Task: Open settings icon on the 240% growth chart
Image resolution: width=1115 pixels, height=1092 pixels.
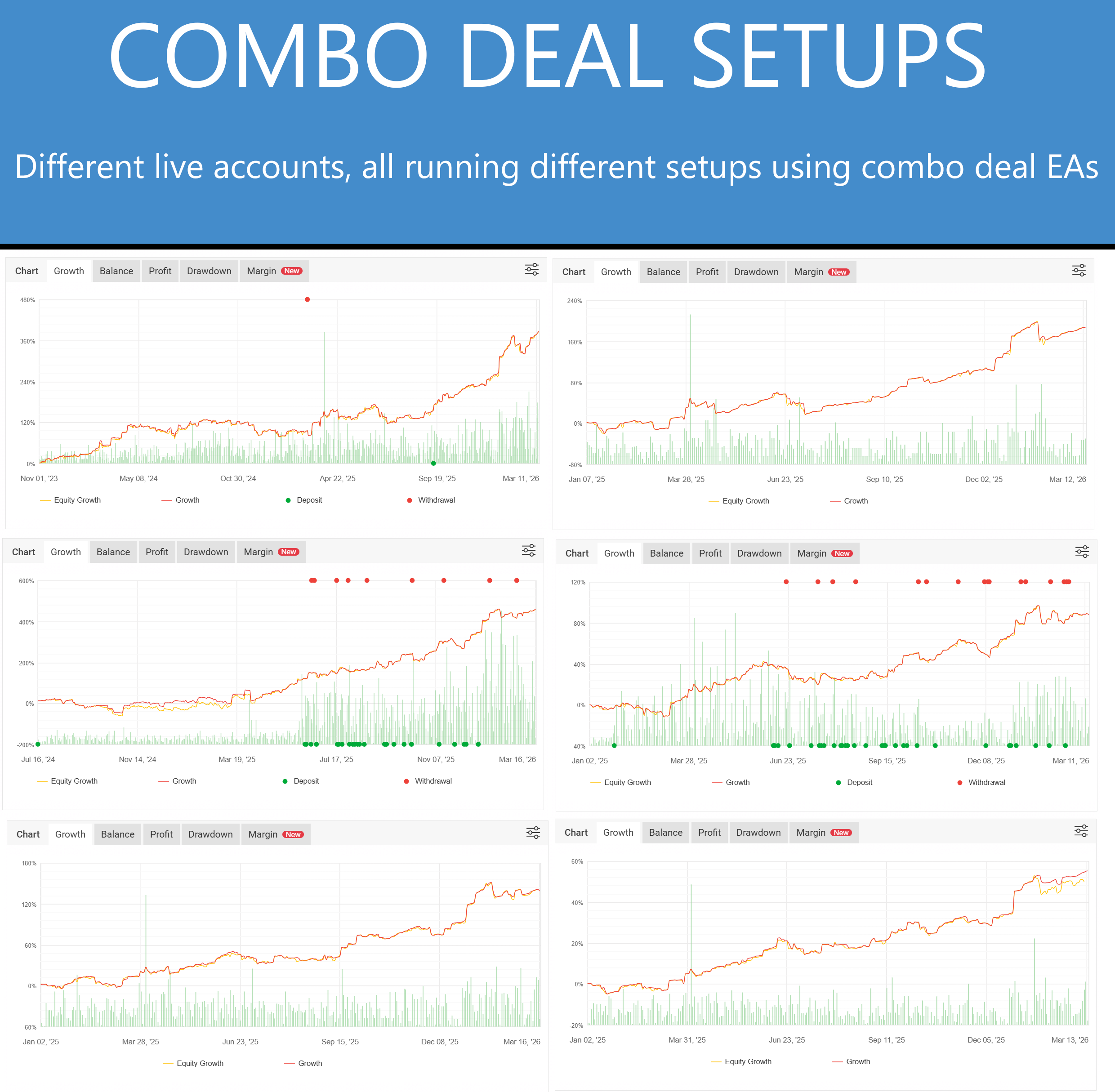Action: [x=1079, y=271]
